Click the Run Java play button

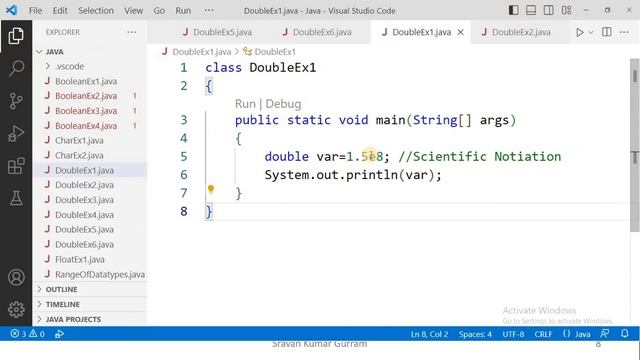(579, 32)
